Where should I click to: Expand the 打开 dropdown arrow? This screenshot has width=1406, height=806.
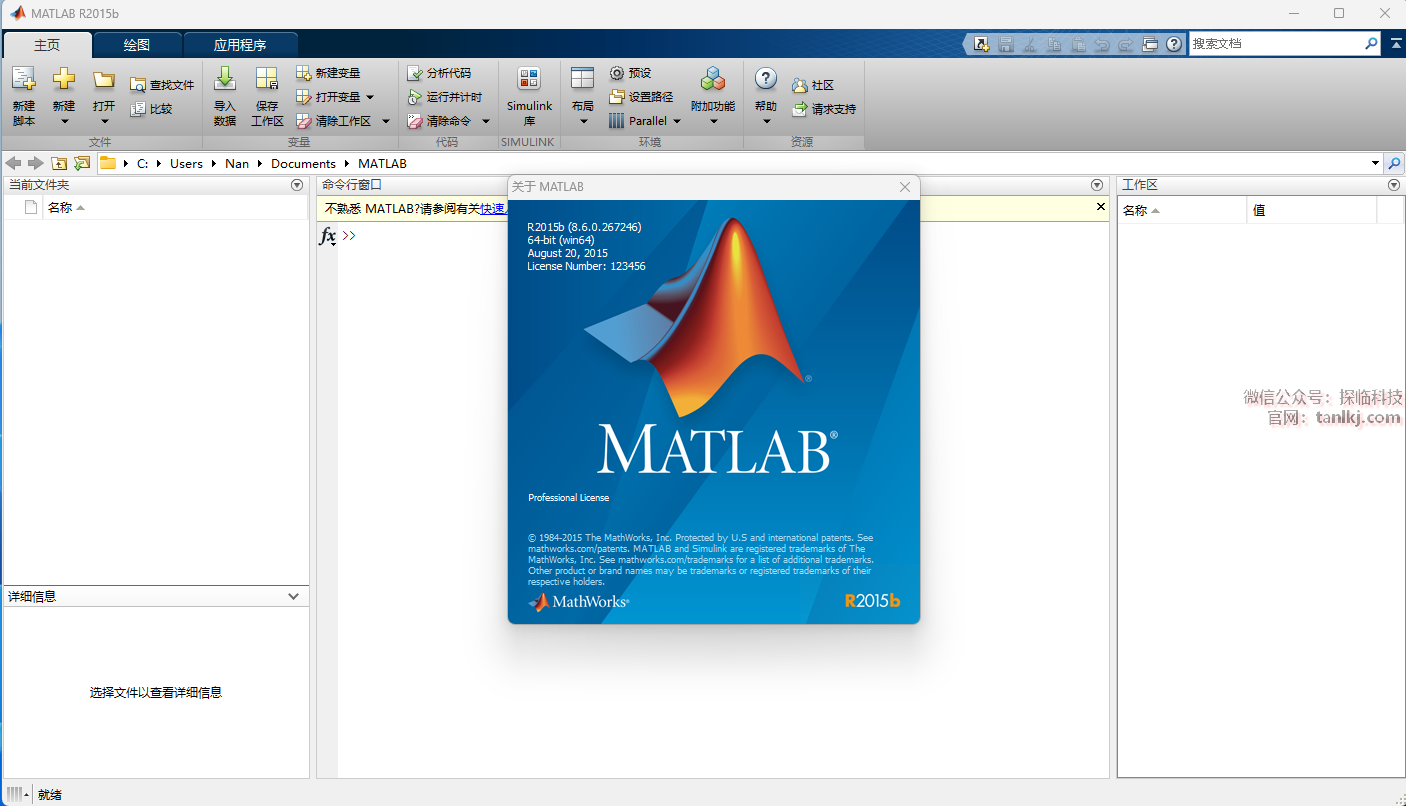pyautogui.click(x=104, y=122)
